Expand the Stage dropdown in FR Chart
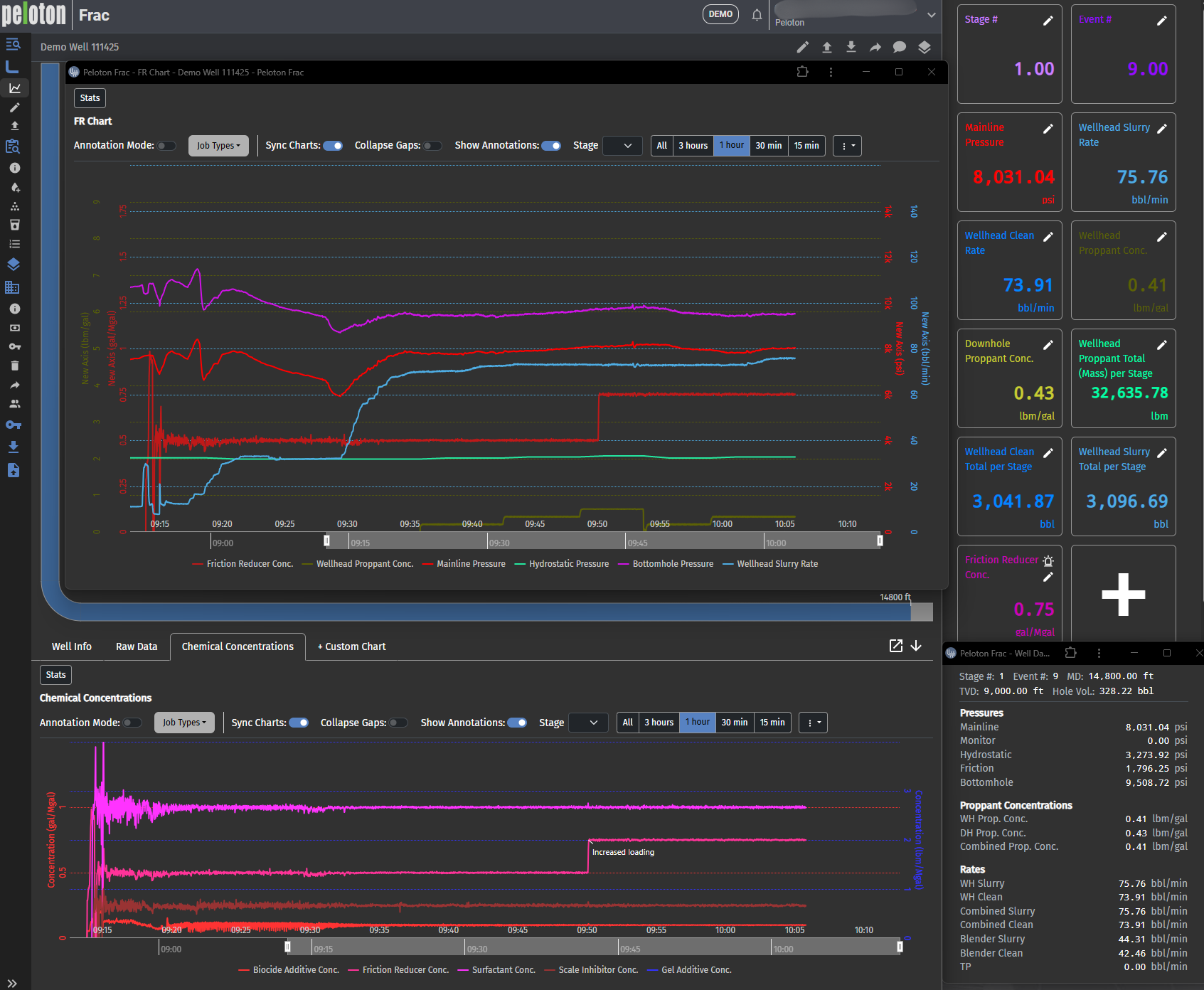Viewport: 1204px width, 990px height. pos(622,146)
